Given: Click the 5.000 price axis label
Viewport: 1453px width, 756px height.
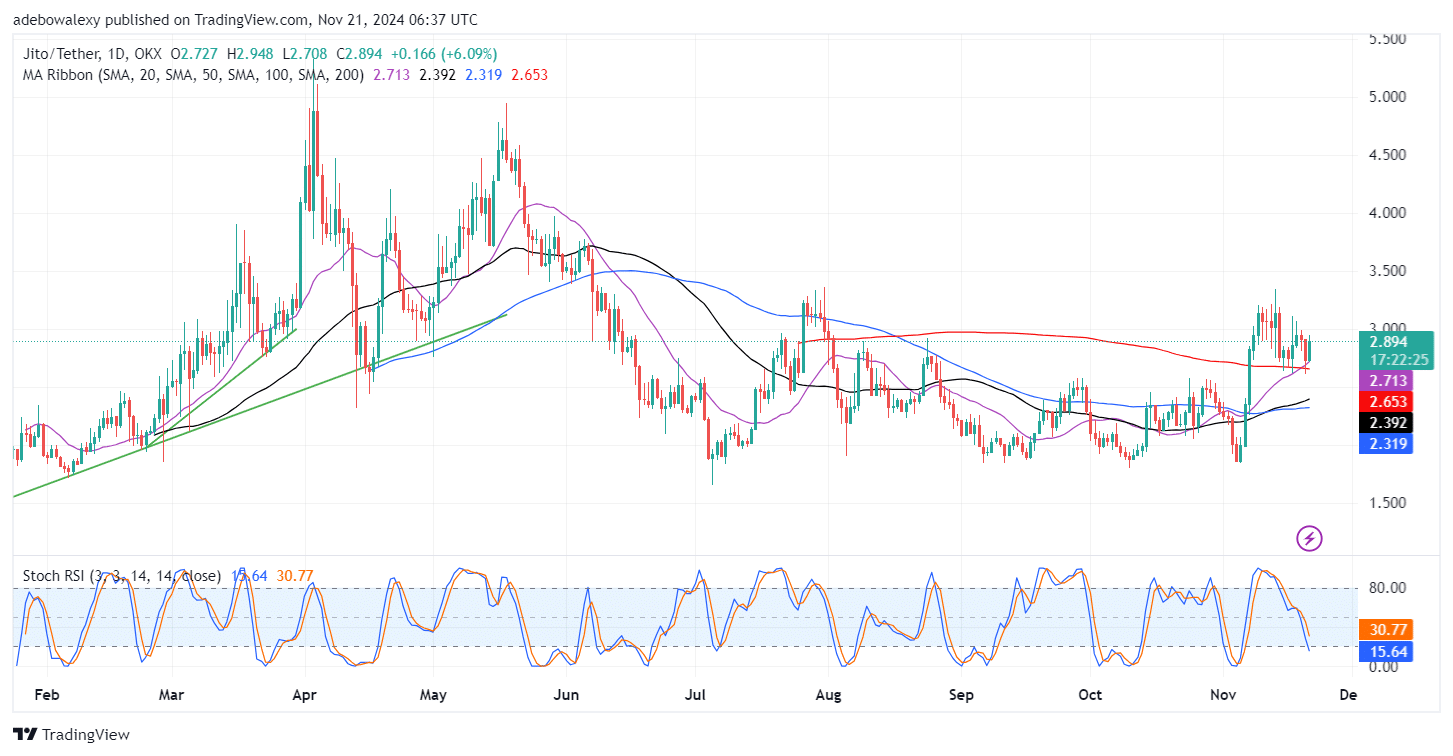Looking at the screenshot, I should click(1388, 97).
